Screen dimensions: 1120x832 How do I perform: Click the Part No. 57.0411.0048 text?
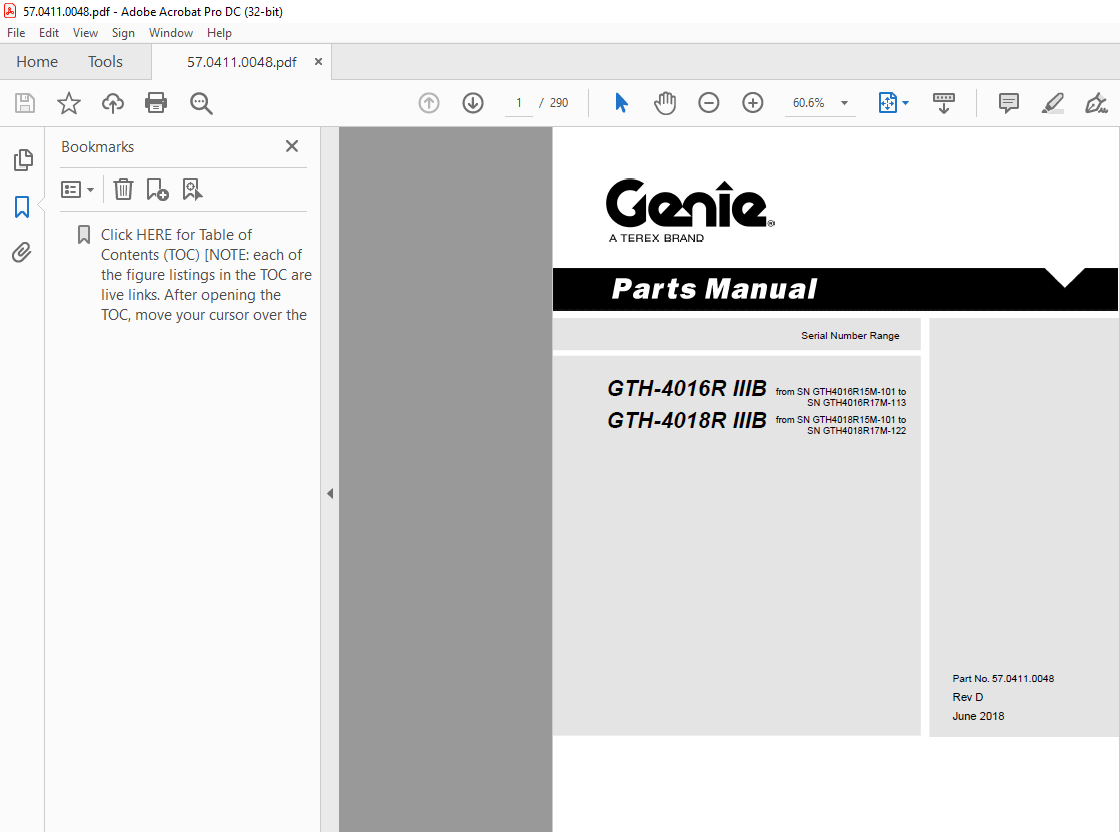tap(1003, 678)
